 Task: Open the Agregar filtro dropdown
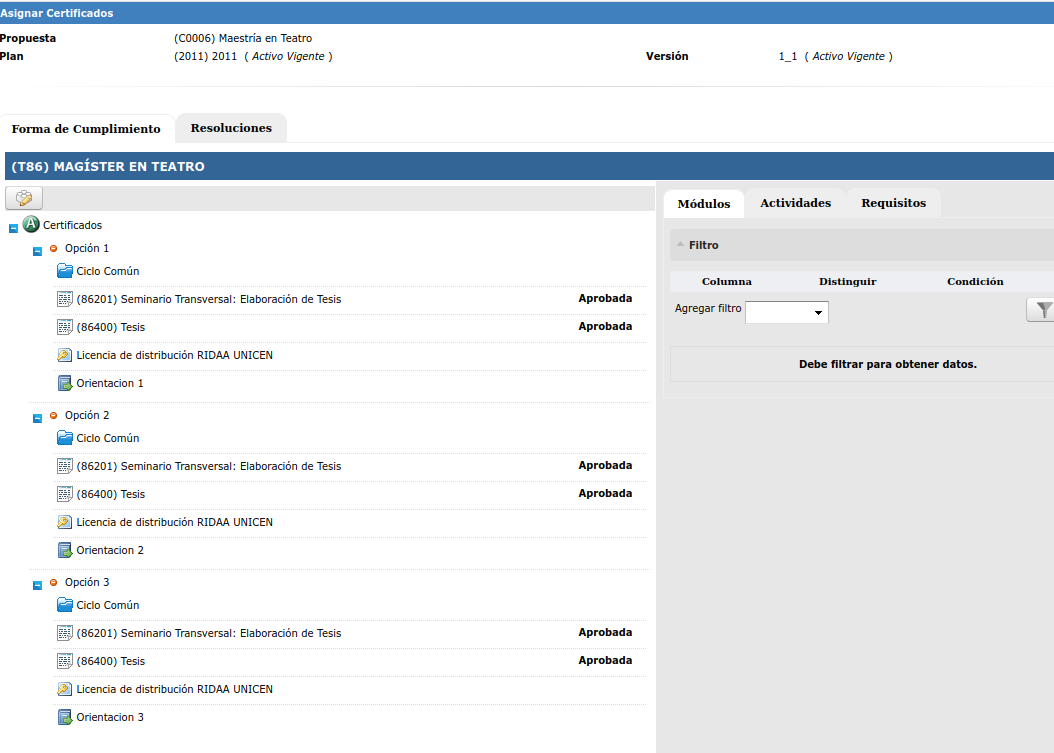click(787, 312)
